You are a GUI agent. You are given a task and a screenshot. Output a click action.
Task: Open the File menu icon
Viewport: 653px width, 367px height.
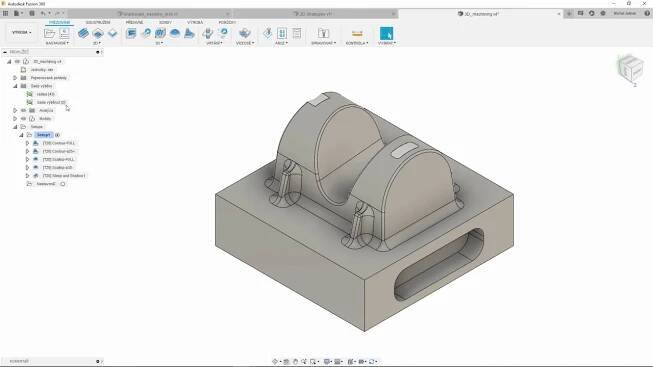pyautogui.click(x=17, y=13)
